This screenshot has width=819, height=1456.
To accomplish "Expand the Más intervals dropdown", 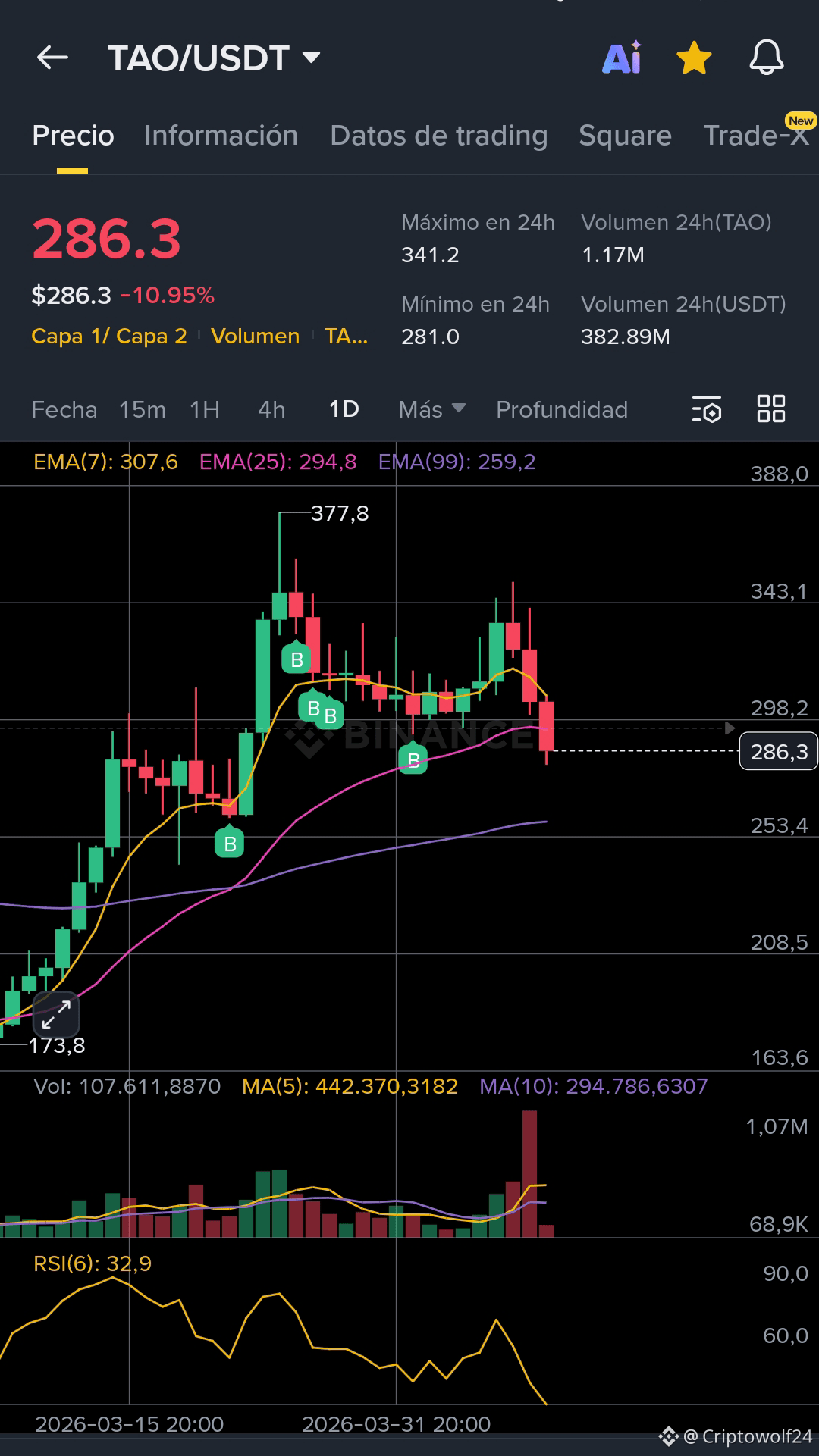I will [431, 410].
